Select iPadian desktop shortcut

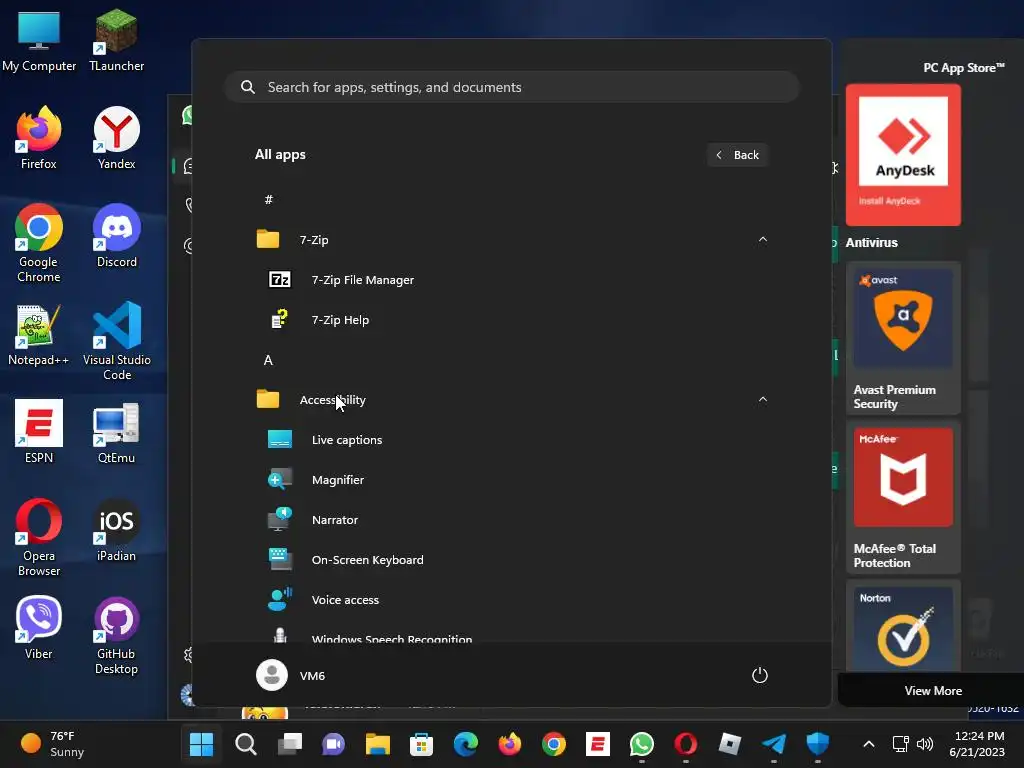point(116,530)
